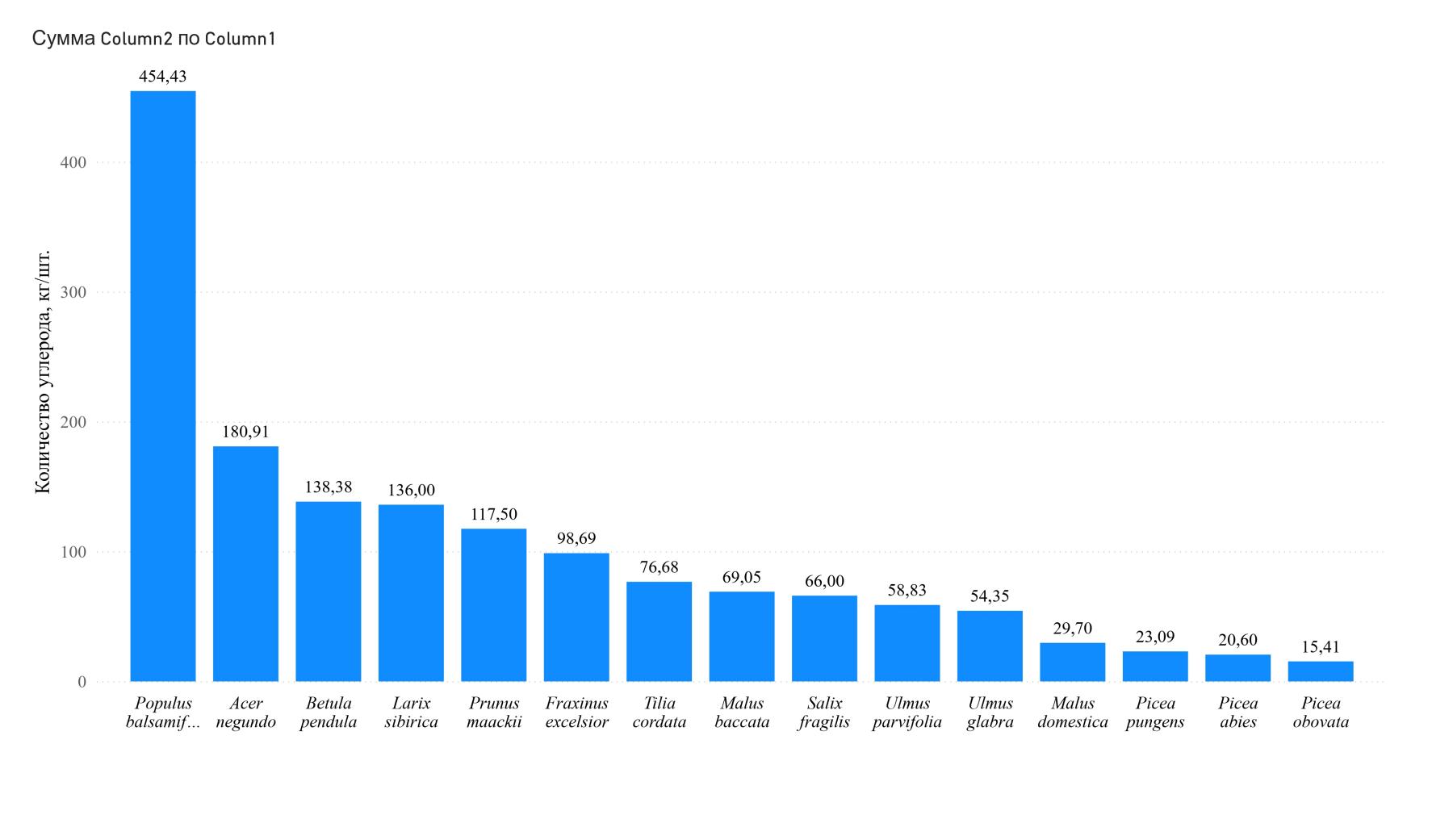Click the data label 98,69
Image resolution: width=1453 pixels, height=840 pixels.
[x=576, y=538]
